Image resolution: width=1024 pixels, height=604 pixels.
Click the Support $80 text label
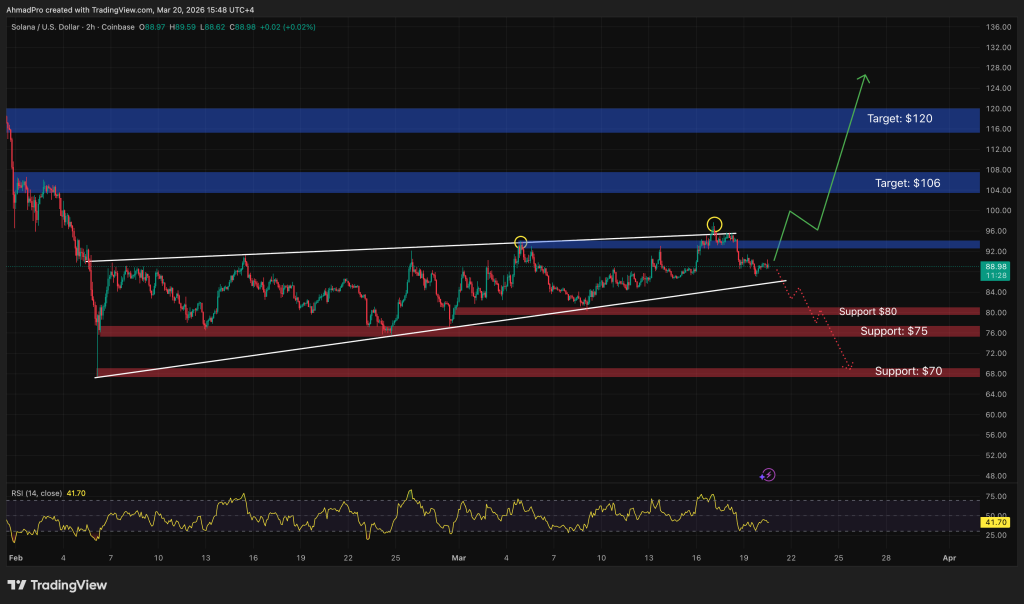[x=867, y=312]
